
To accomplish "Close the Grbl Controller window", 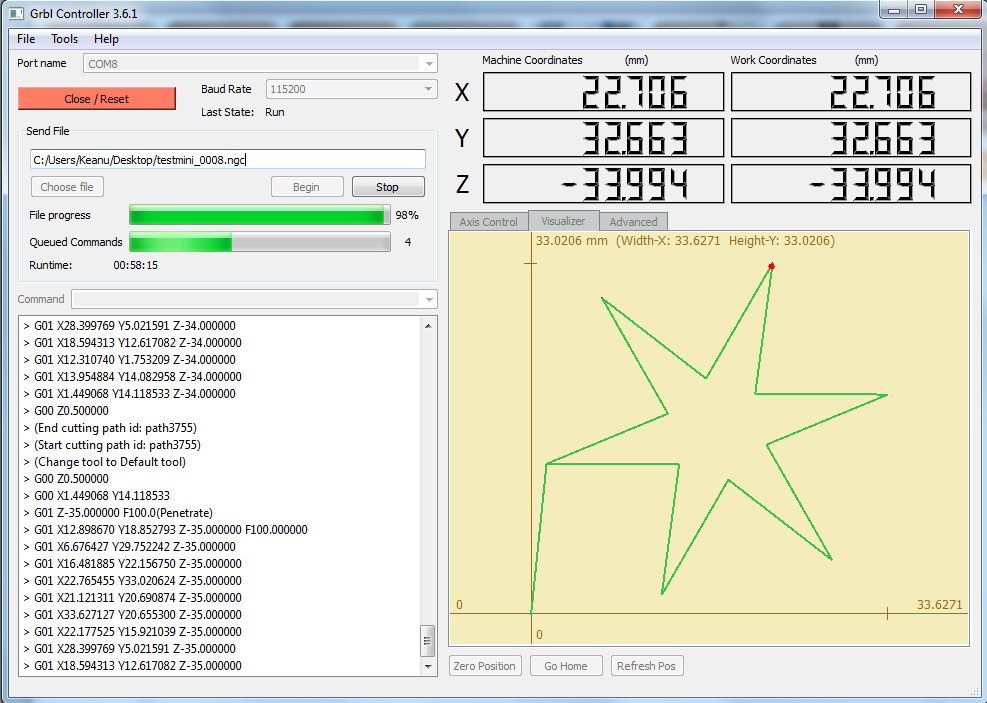I will pyautogui.click(x=958, y=9).
